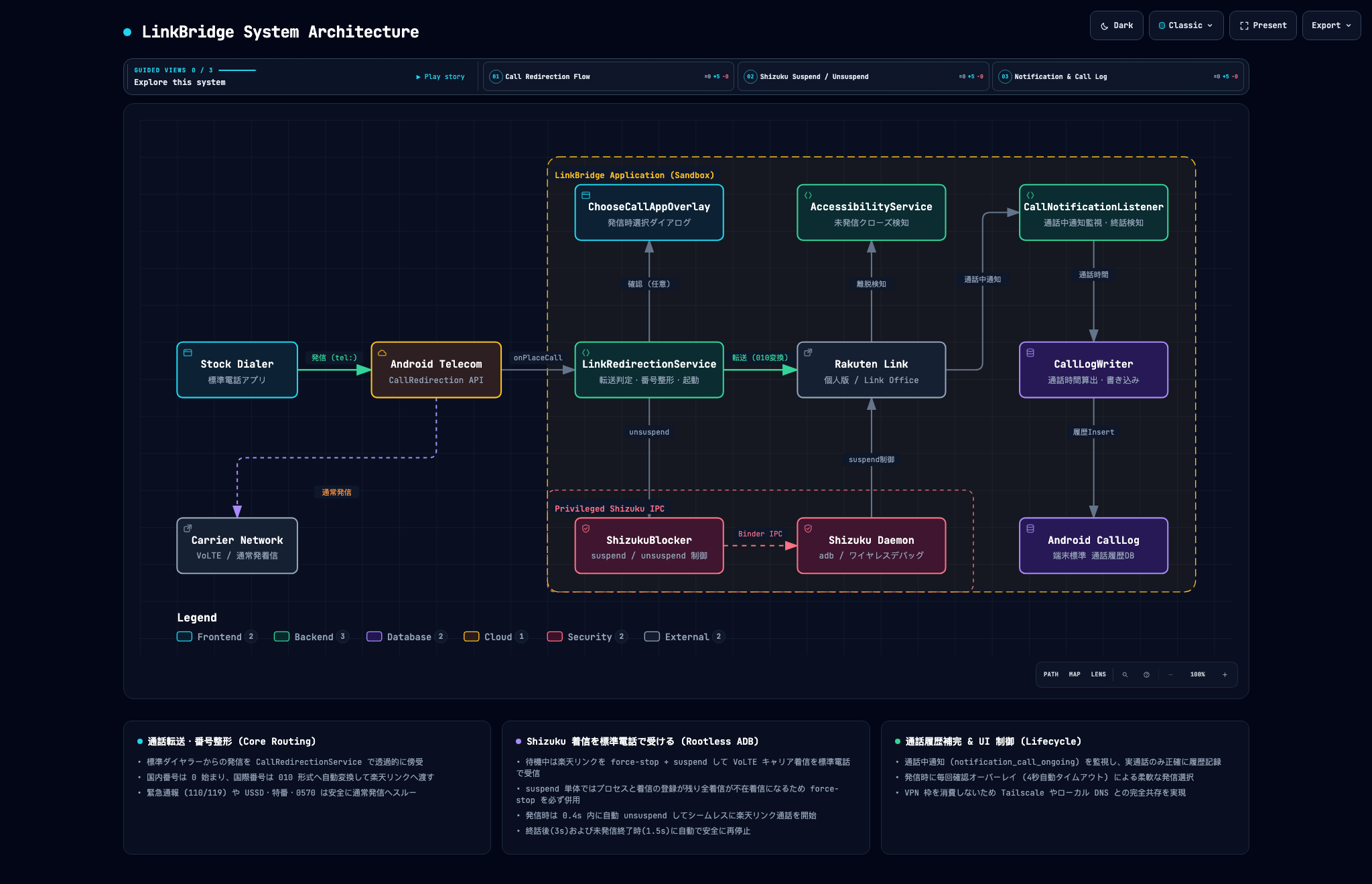Click the cloud icon on Android Telecom node
This screenshot has width=1372, height=884.
click(382, 352)
